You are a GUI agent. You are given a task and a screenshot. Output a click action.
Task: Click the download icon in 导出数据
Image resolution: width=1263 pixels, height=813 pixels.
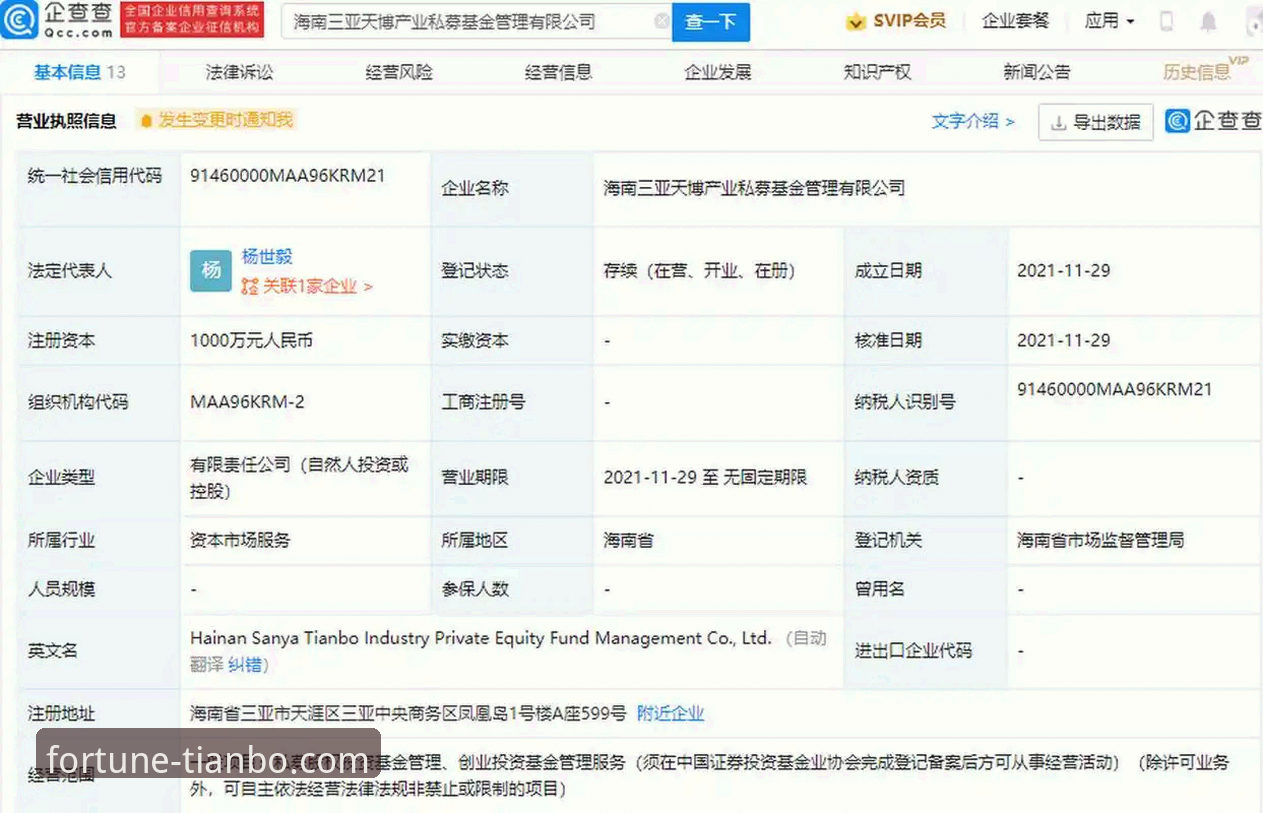(x=1058, y=122)
